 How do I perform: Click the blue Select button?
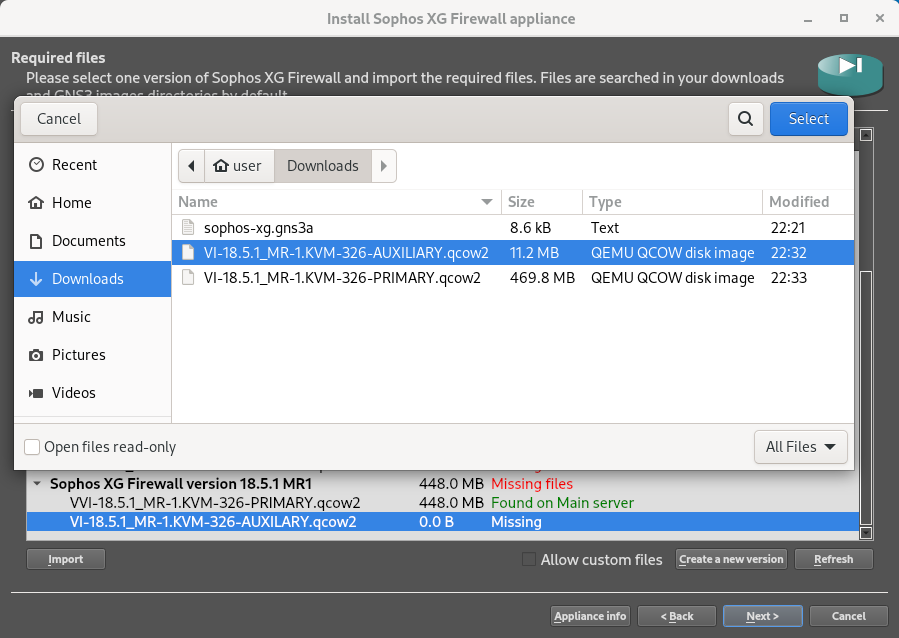tap(808, 119)
